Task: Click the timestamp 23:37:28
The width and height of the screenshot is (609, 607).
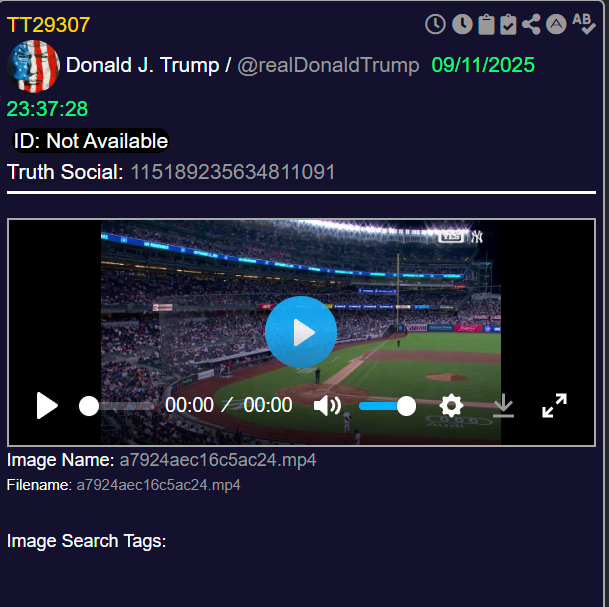Action: 47,109
